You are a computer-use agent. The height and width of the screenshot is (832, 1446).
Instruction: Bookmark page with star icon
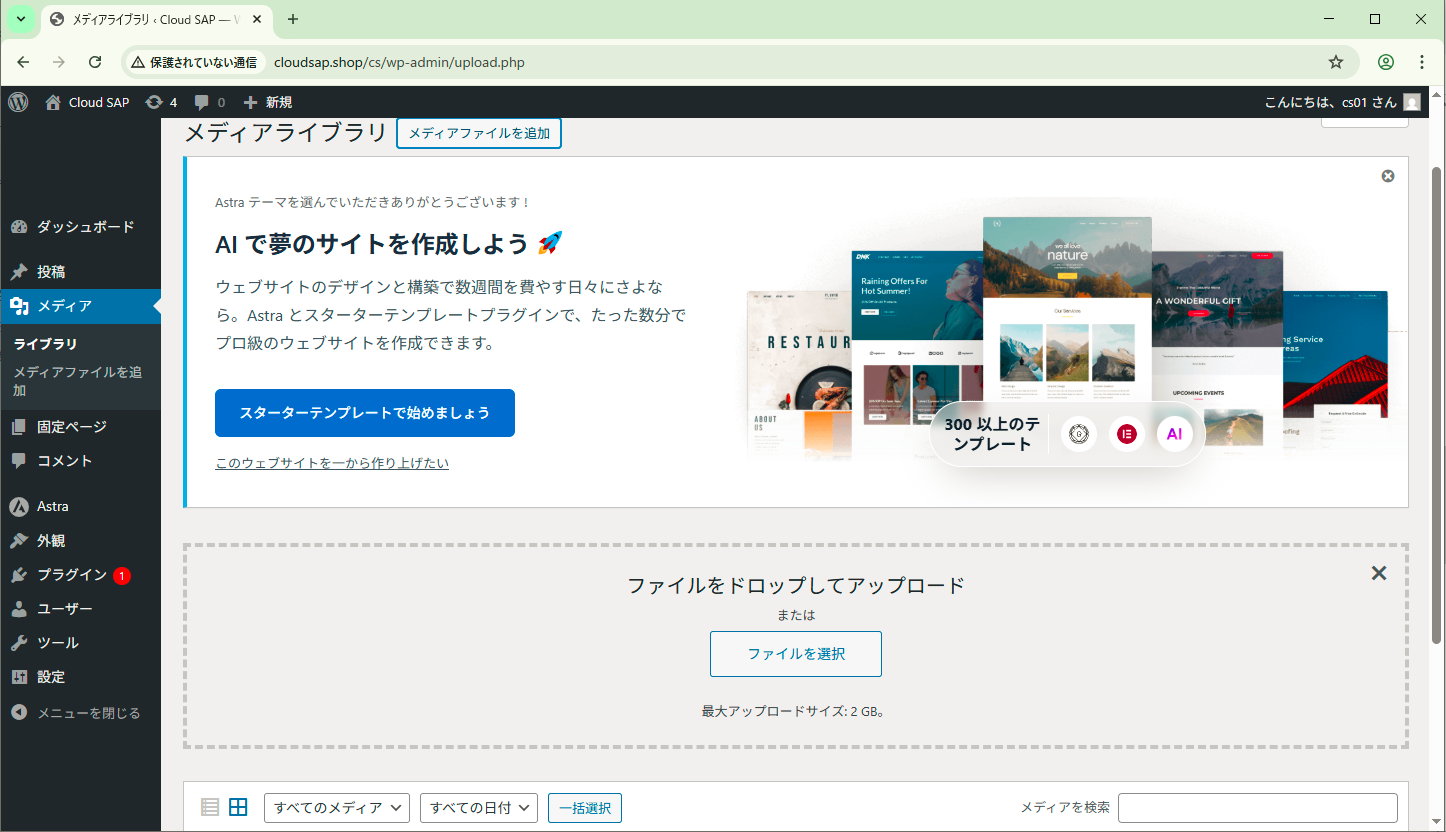1336,62
